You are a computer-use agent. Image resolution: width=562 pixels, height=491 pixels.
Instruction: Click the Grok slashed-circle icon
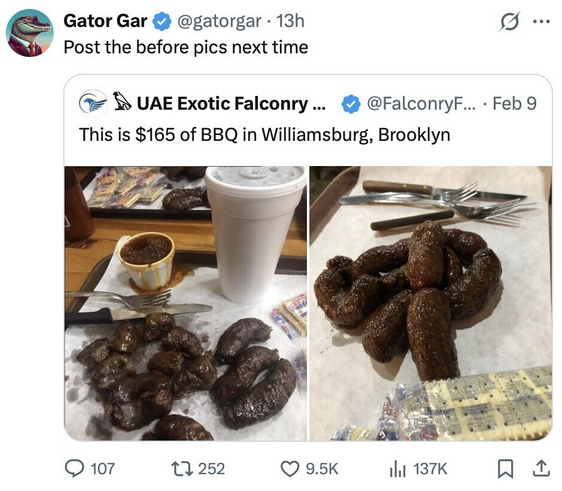pos(510,22)
